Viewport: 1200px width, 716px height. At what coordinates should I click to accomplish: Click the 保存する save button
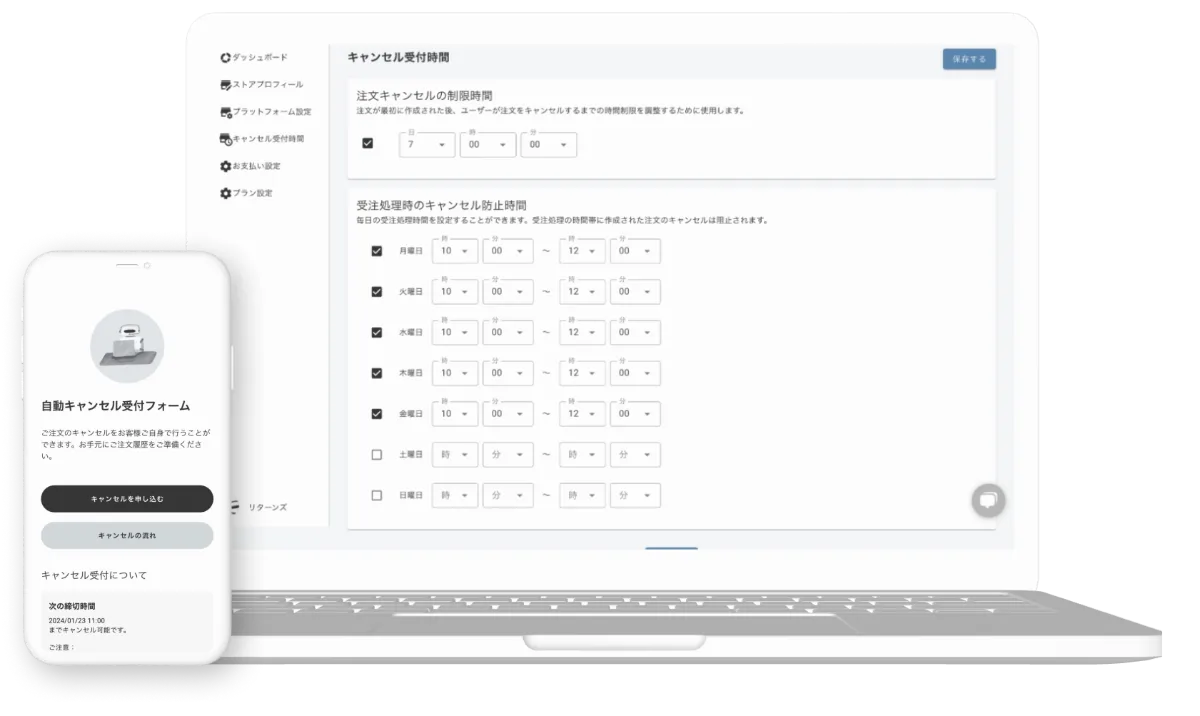pyautogui.click(x=968, y=60)
